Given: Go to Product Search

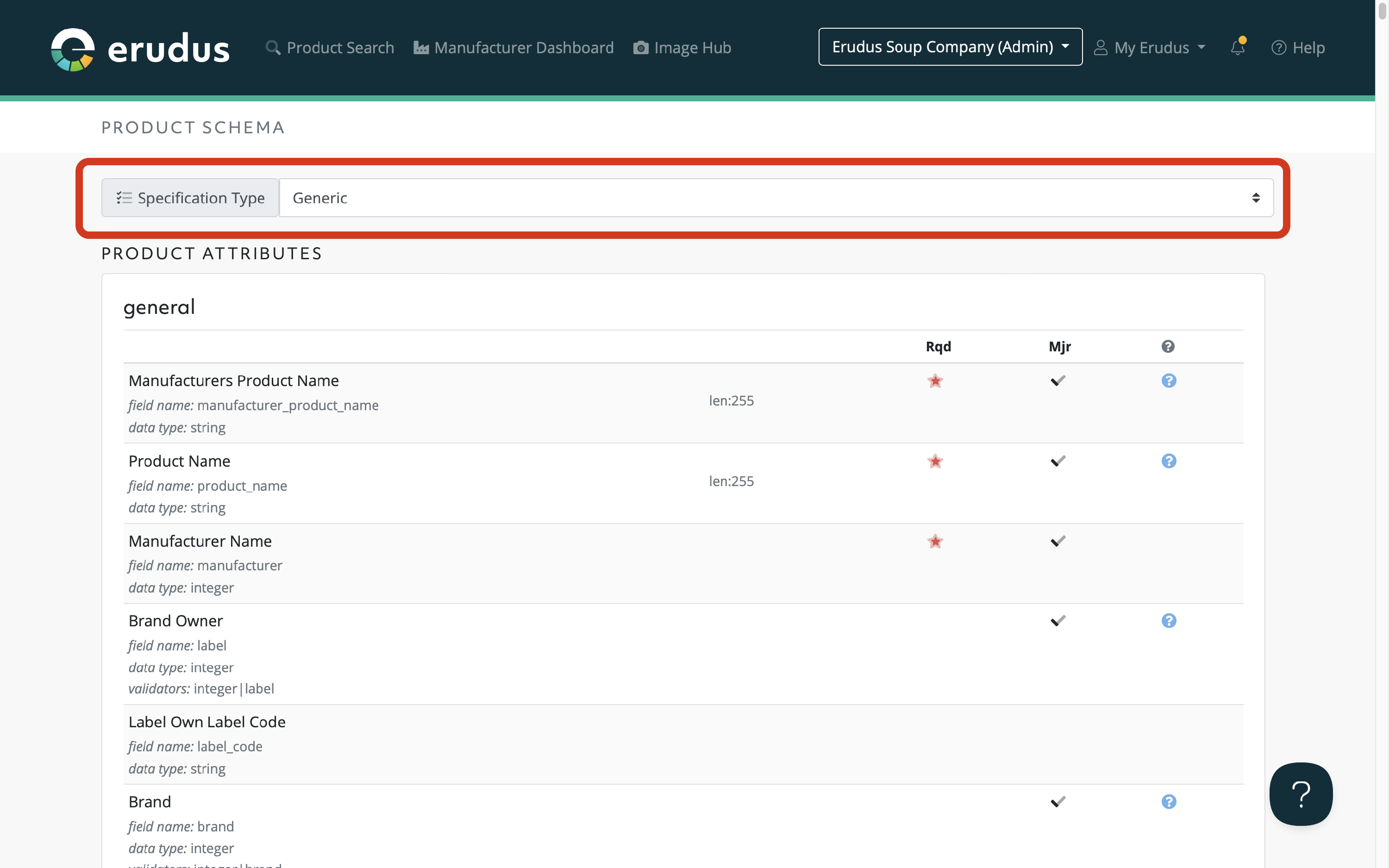Looking at the screenshot, I should pos(330,48).
